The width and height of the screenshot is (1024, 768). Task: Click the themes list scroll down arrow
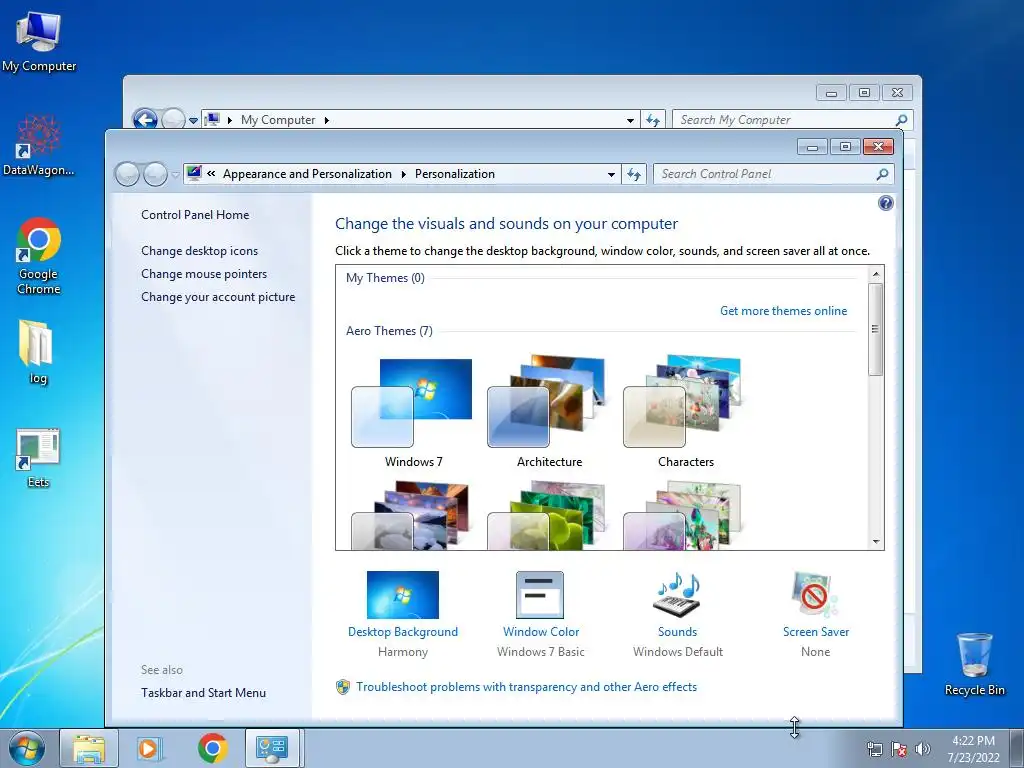point(876,542)
